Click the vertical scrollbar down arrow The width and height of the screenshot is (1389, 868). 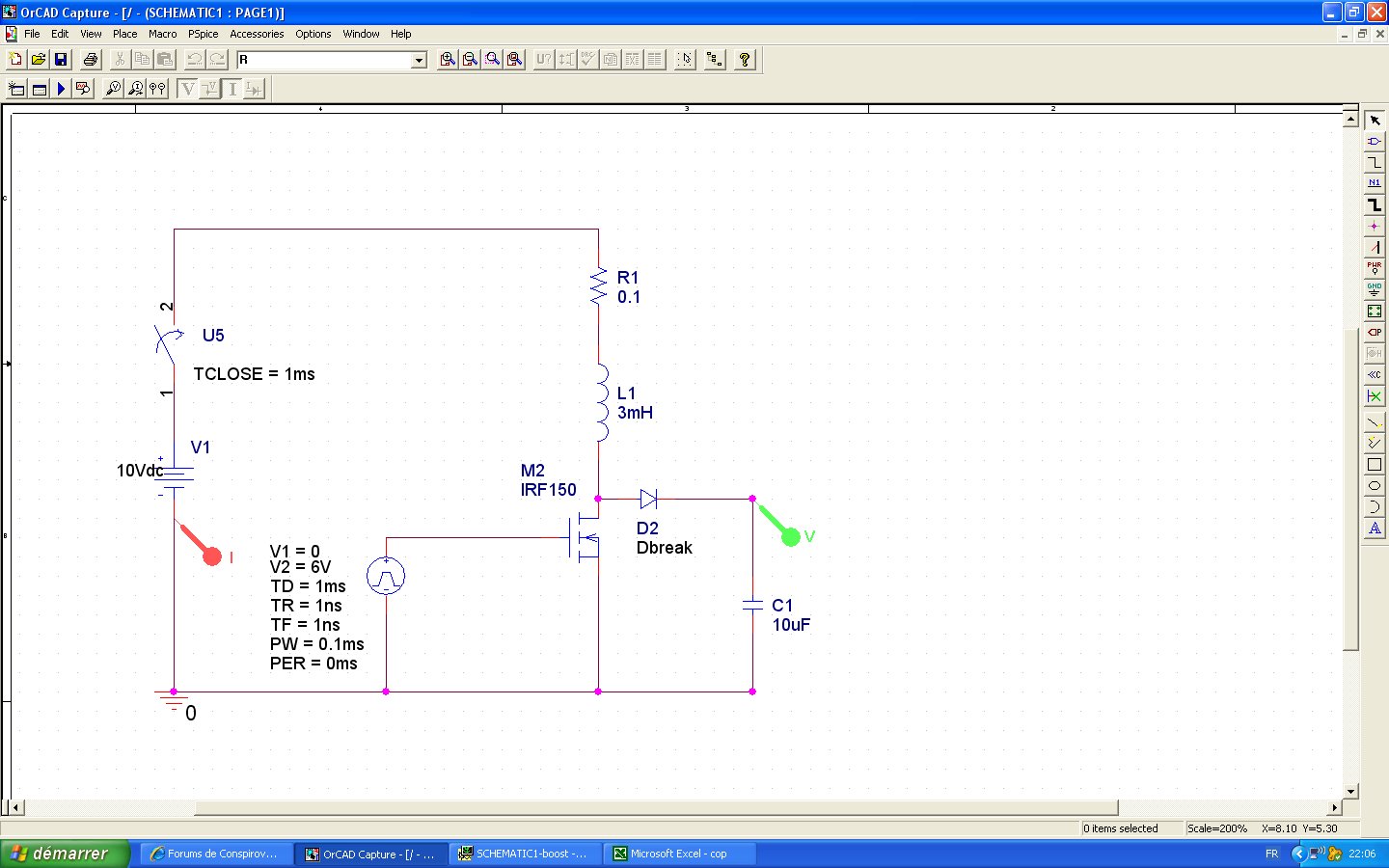pyautogui.click(x=1350, y=791)
